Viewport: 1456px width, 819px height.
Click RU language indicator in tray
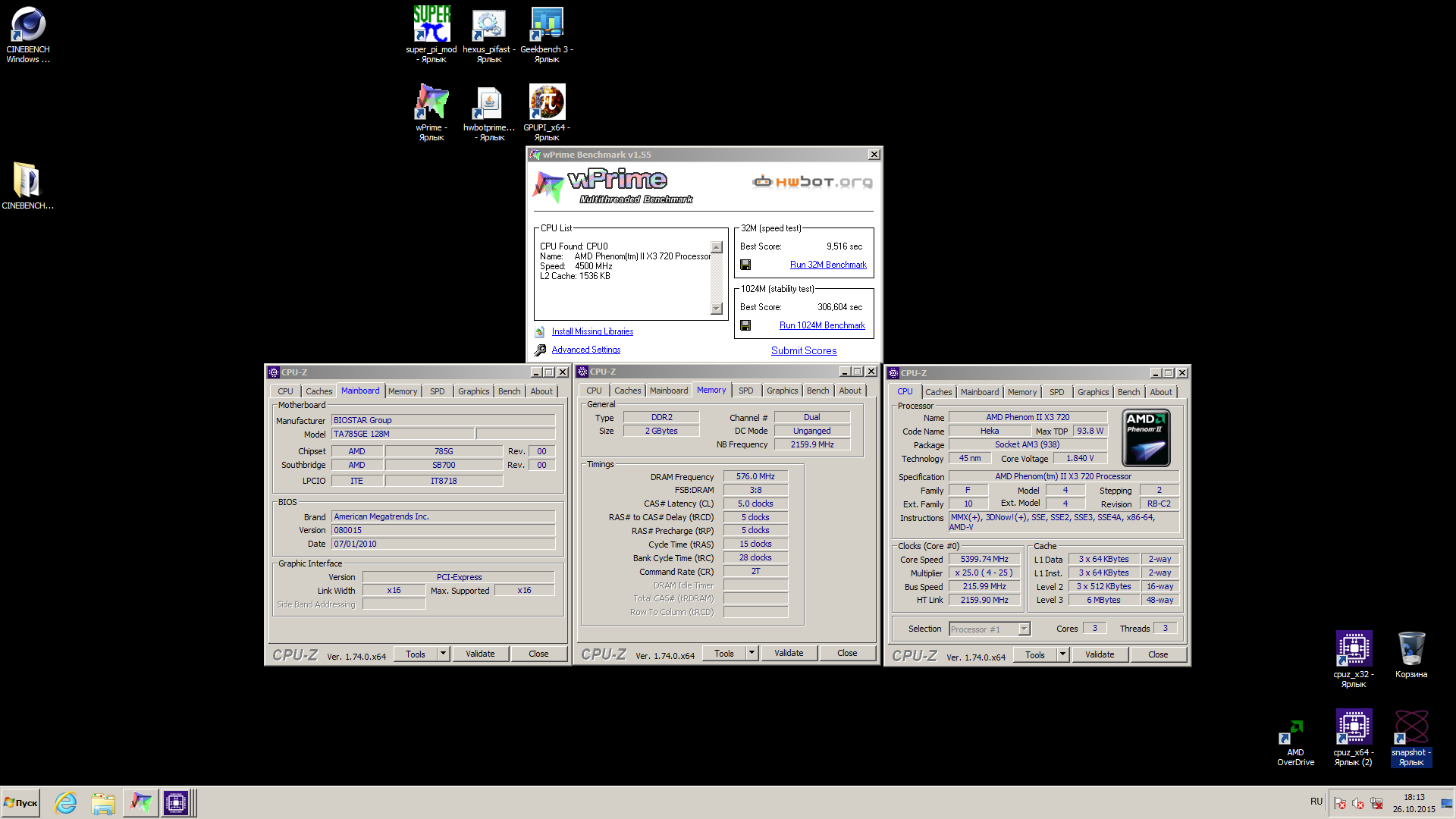[1316, 802]
